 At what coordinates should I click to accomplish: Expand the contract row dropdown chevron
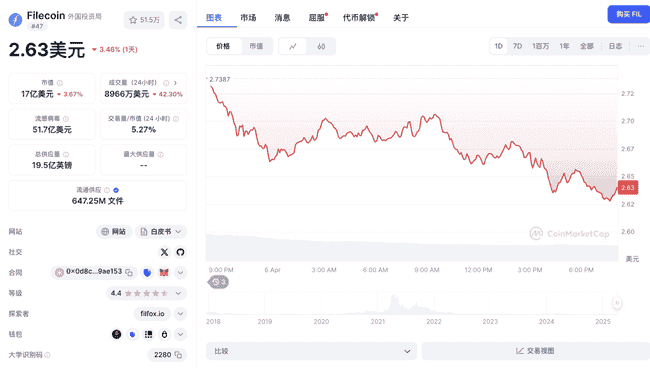tap(180, 272)
